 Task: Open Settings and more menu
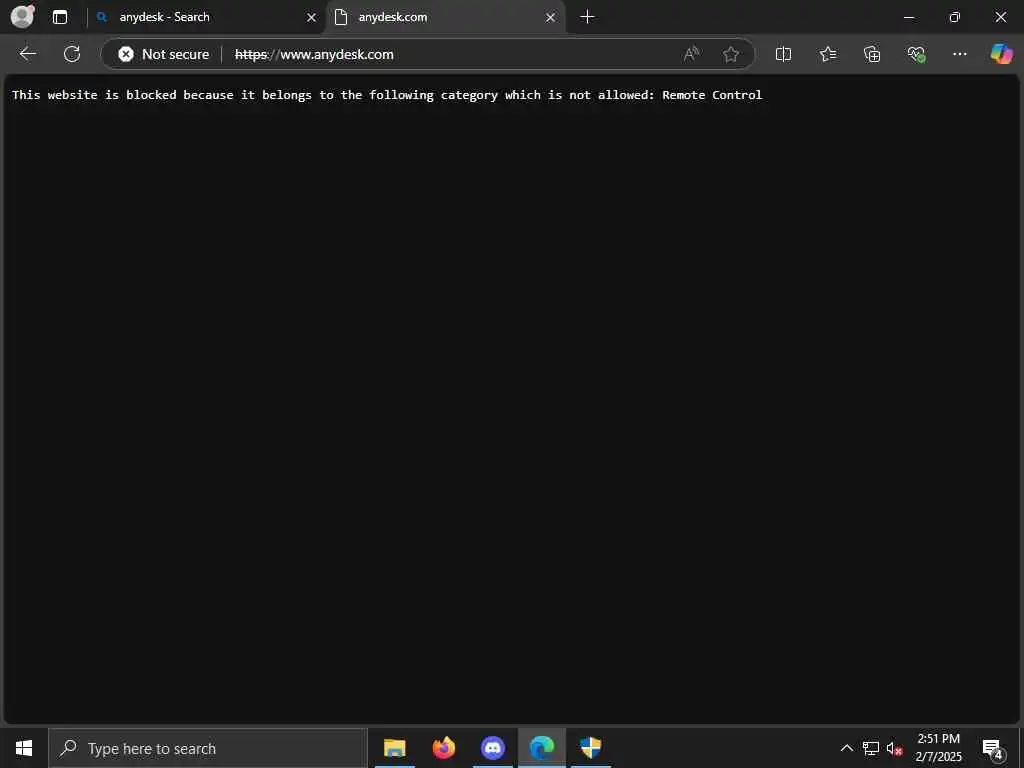[959, 54]
